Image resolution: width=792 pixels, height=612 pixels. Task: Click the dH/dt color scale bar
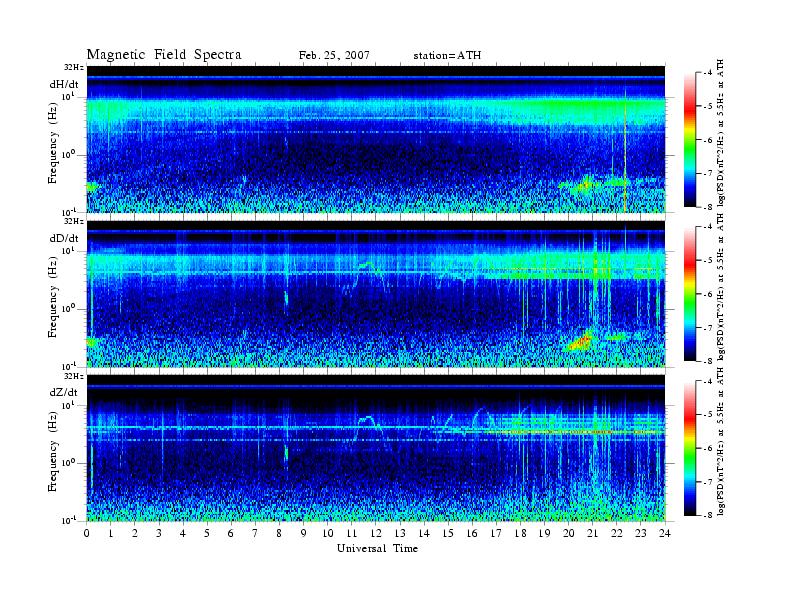click(689, 140)
